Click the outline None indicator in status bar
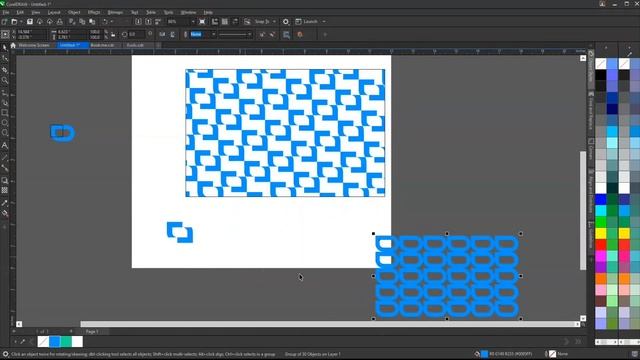This screenshot has width=640, height=360. (552, 354)
